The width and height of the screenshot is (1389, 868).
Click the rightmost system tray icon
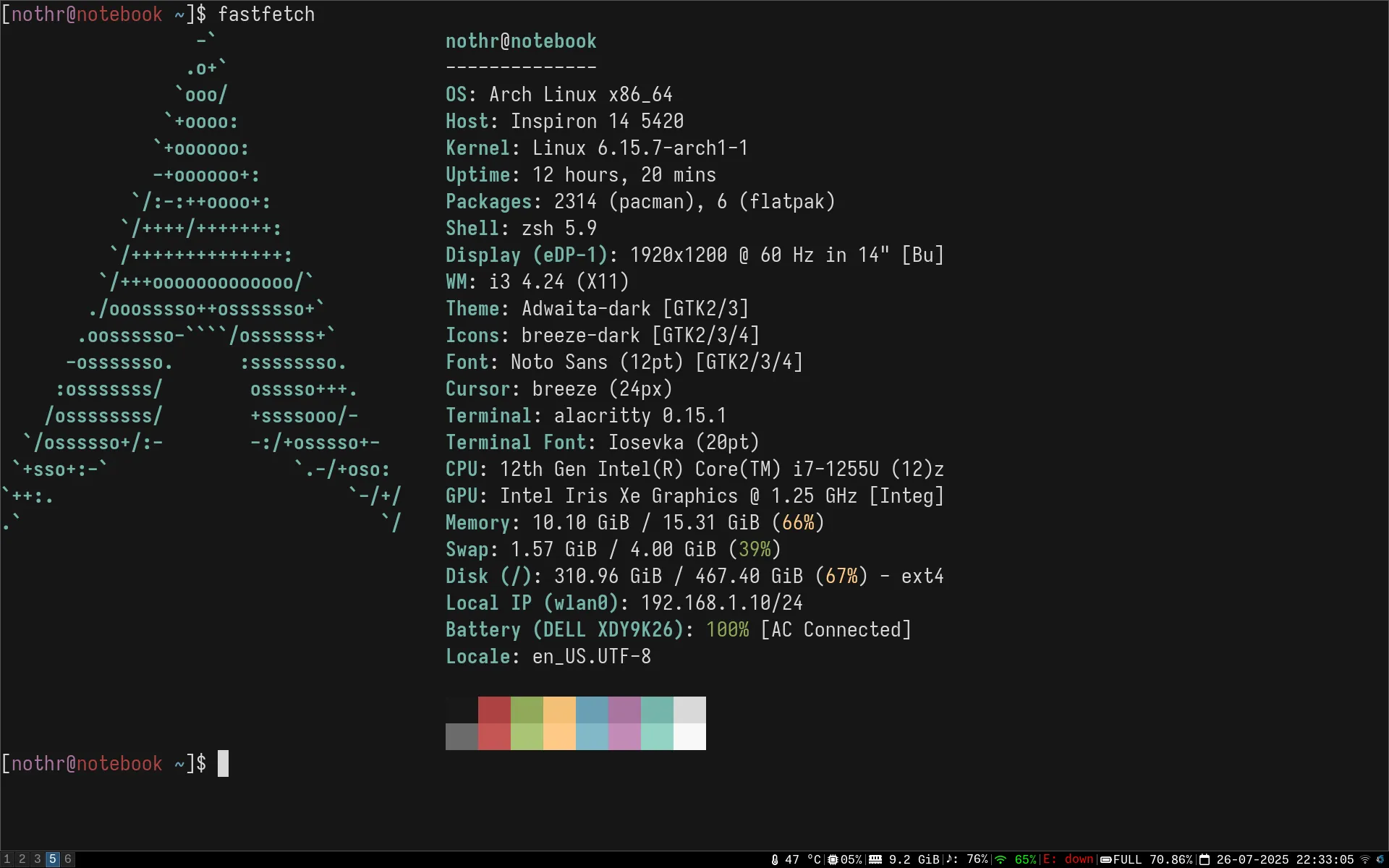click(x=1380, y=859)
